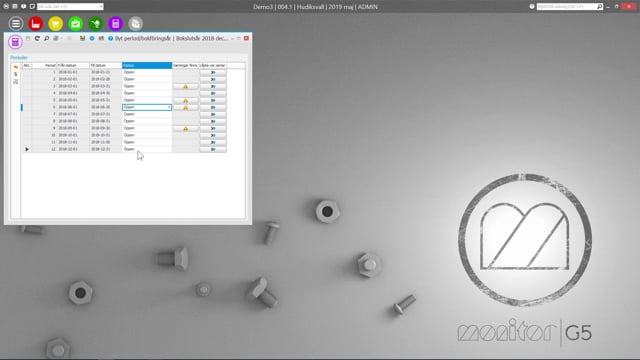Click the refresh icon in window toolbar
Screen dimensions: 640x360
37,38
